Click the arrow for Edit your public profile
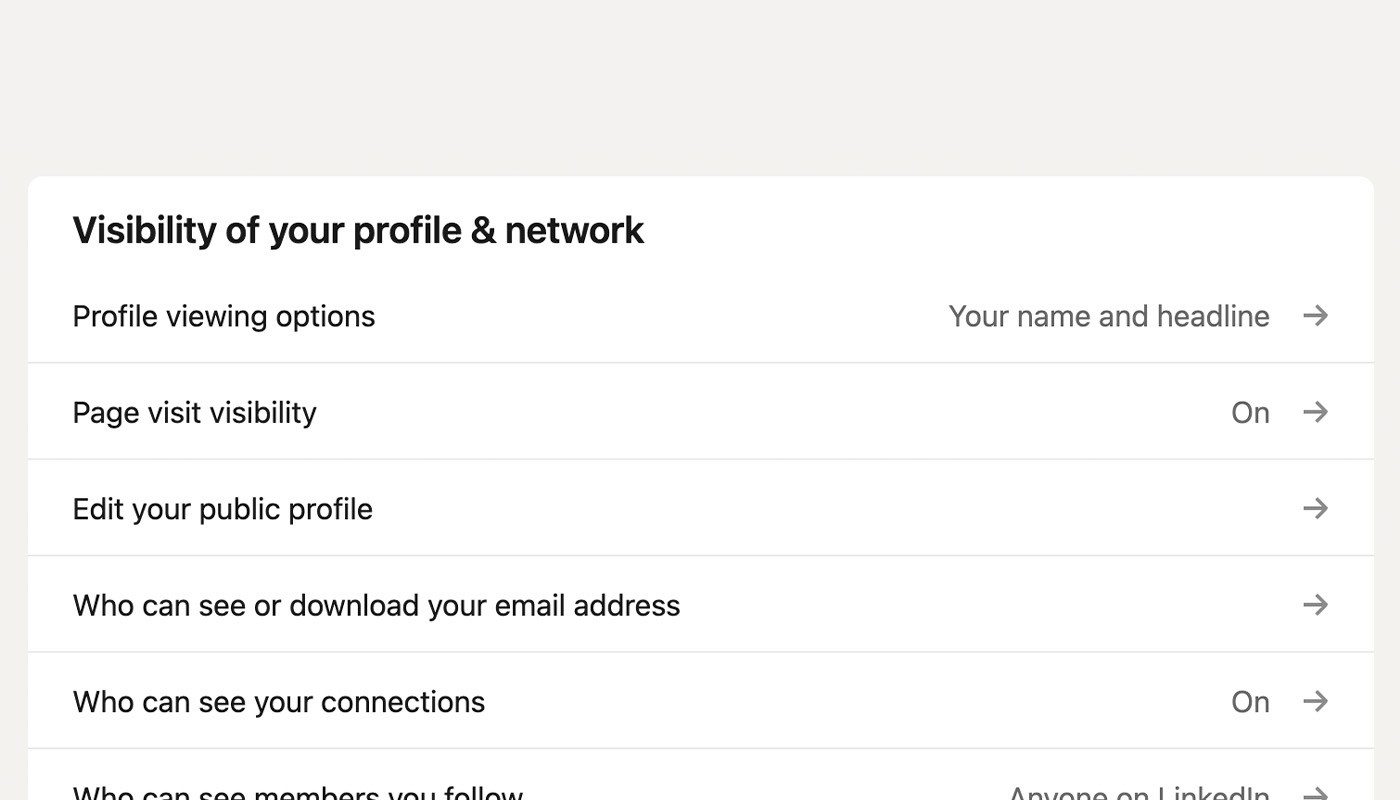Image resolution: width=1400 pixels, height=800 pixels. pyautogui.click(x=1316, y=507)
